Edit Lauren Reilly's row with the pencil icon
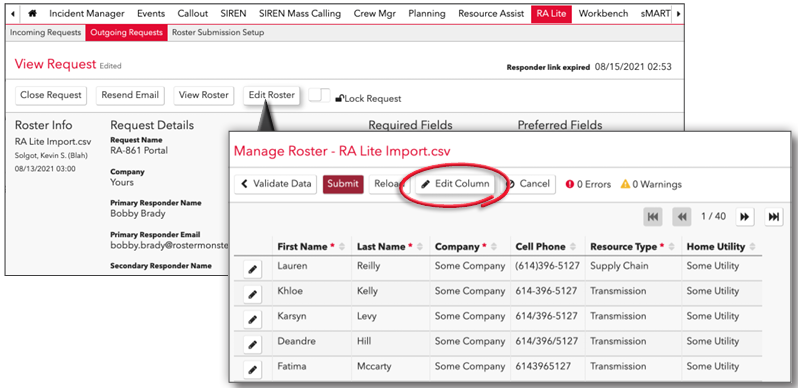The image size is (798, 388). pyautogui.click(x=252, y=270)
